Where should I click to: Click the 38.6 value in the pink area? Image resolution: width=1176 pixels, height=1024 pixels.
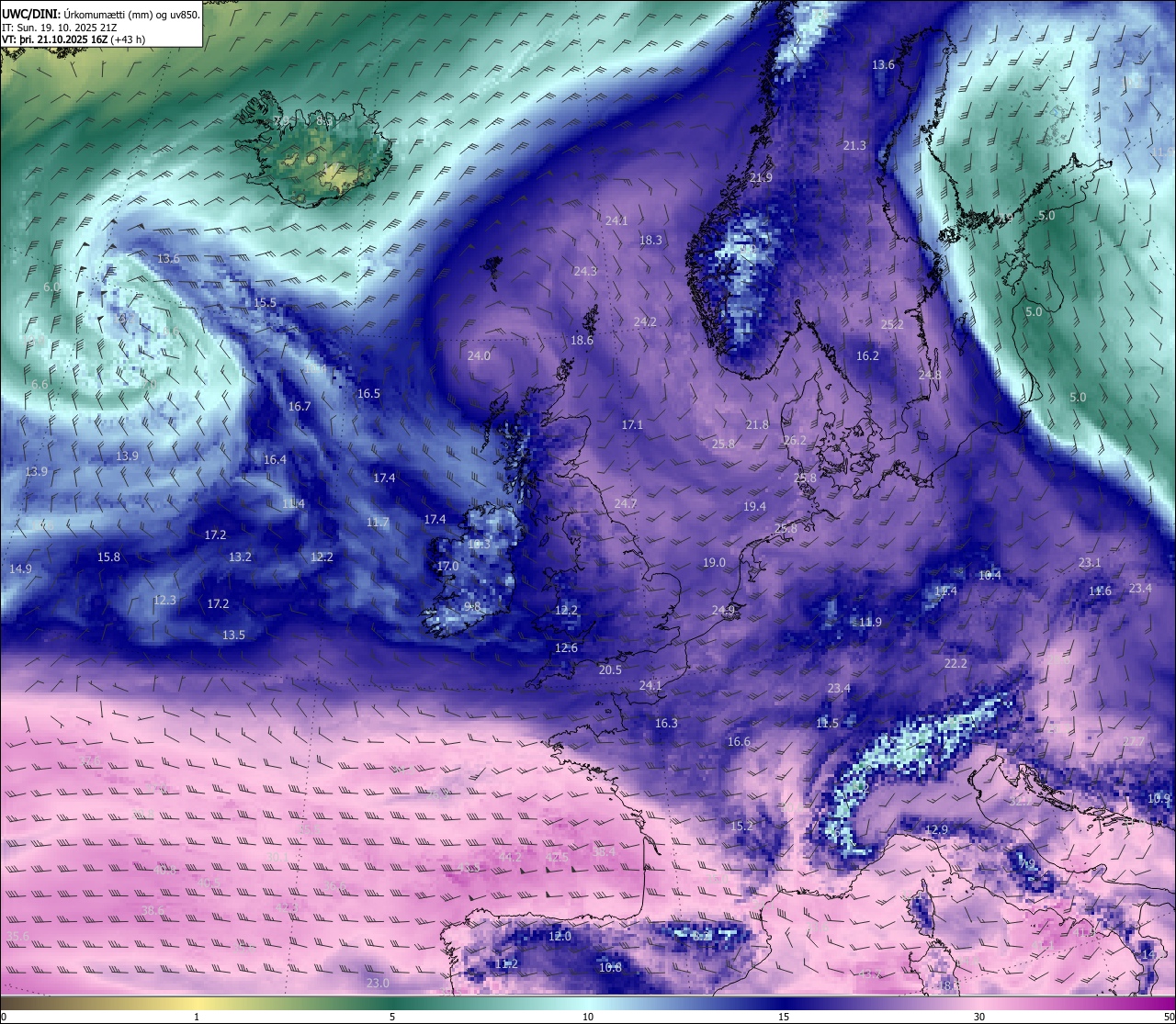pos(153,910)
